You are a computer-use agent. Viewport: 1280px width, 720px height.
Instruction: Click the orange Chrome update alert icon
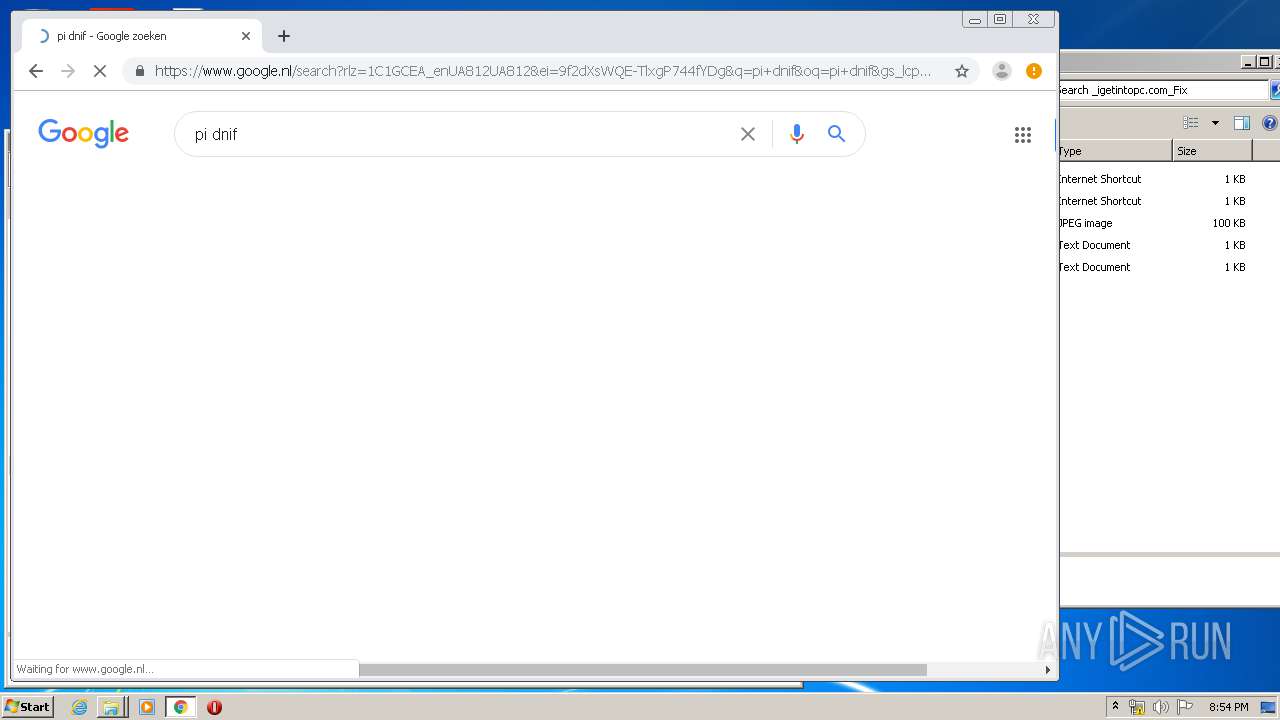tap(1034, 71)
